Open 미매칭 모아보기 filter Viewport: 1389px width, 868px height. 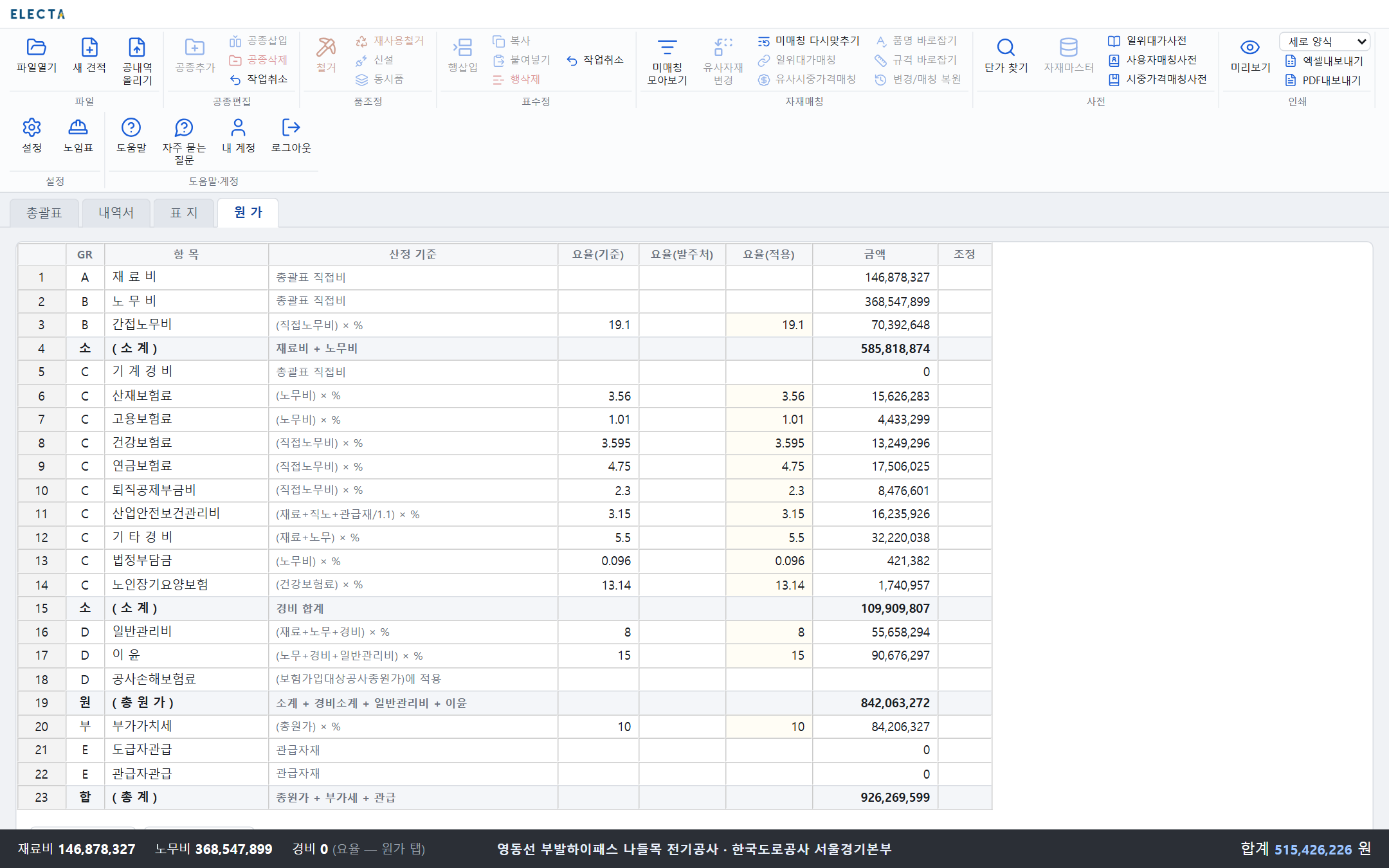click(x=667, y=61)
